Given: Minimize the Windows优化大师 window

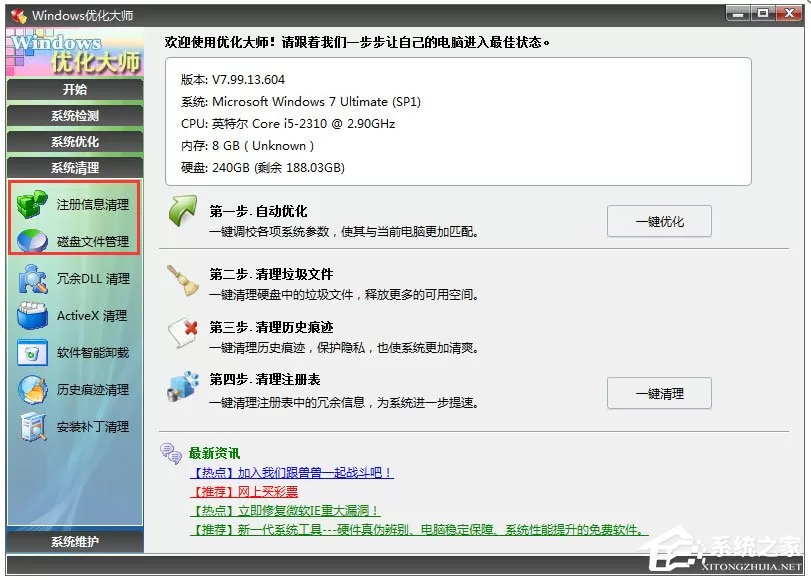Looking at the screenshot, I should click(x=738, y=13).
